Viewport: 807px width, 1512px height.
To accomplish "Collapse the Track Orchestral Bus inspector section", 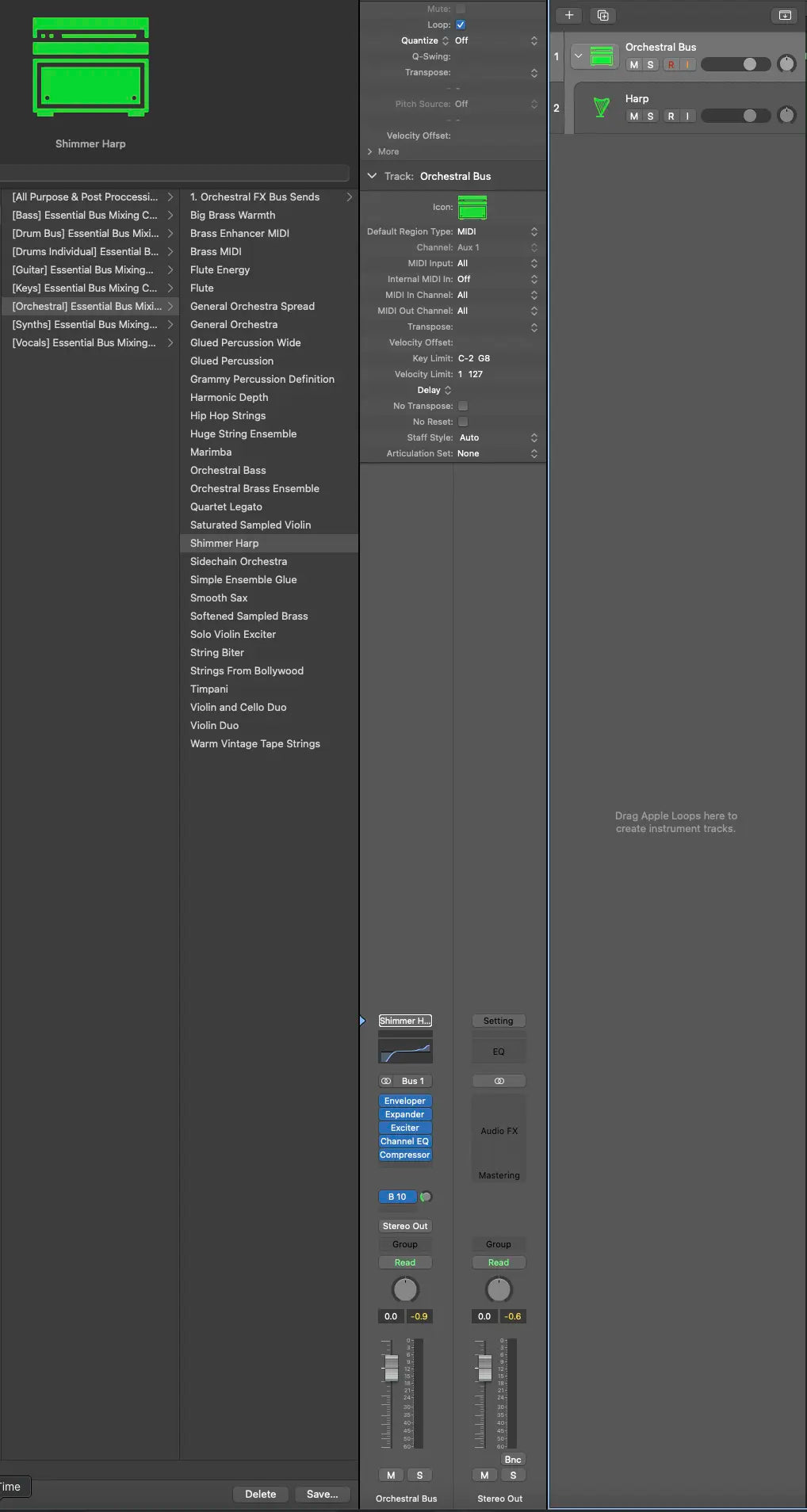I will pos(372,176).
